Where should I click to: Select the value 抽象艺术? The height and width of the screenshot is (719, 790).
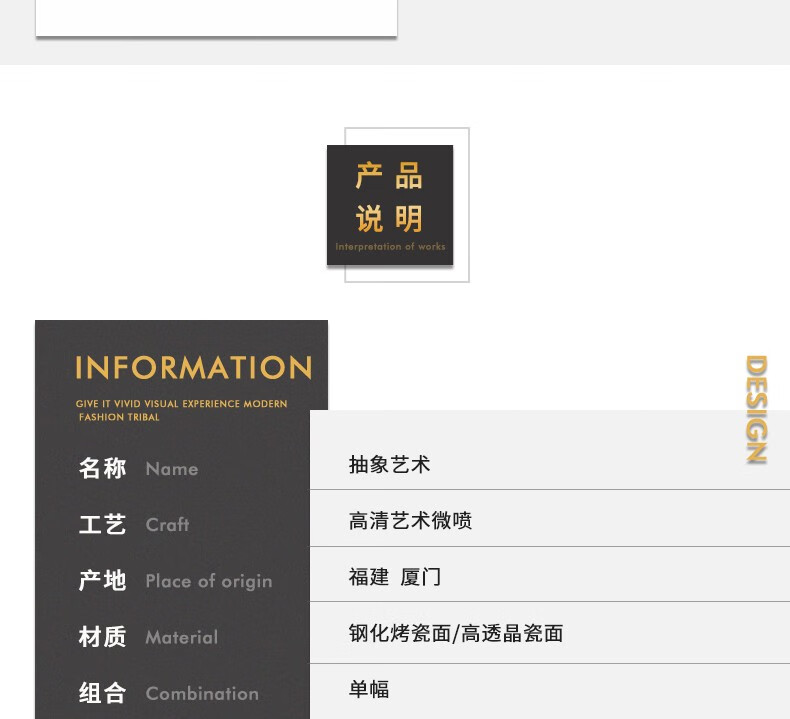pos(389,464)
